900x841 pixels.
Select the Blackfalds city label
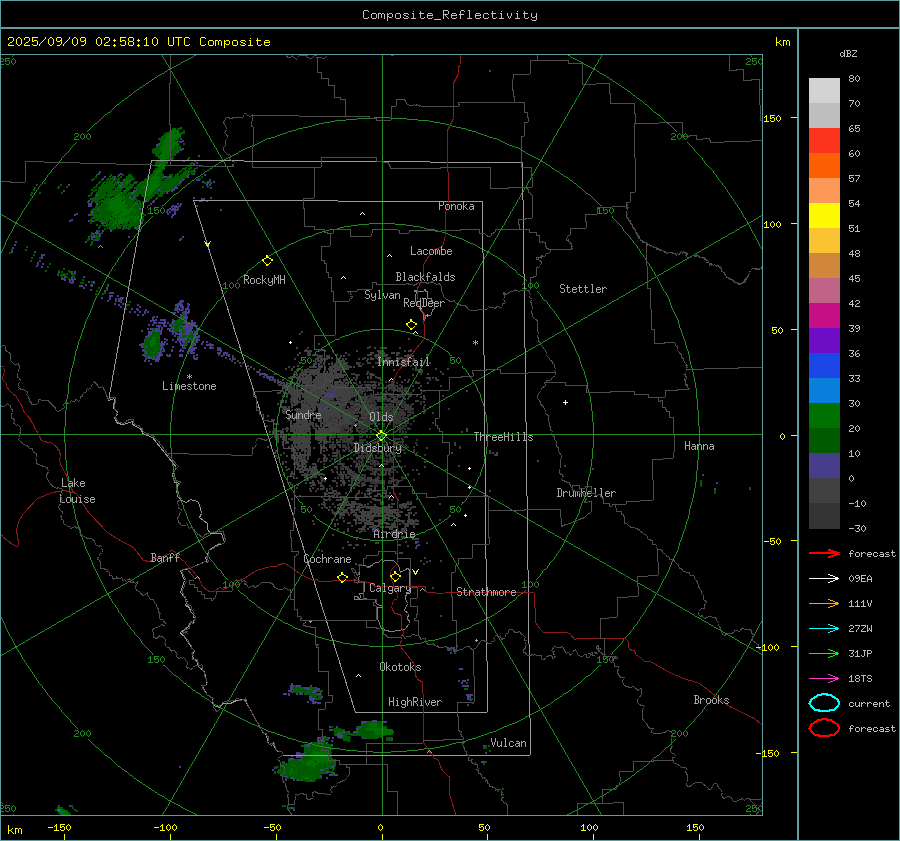pos(425,277)
